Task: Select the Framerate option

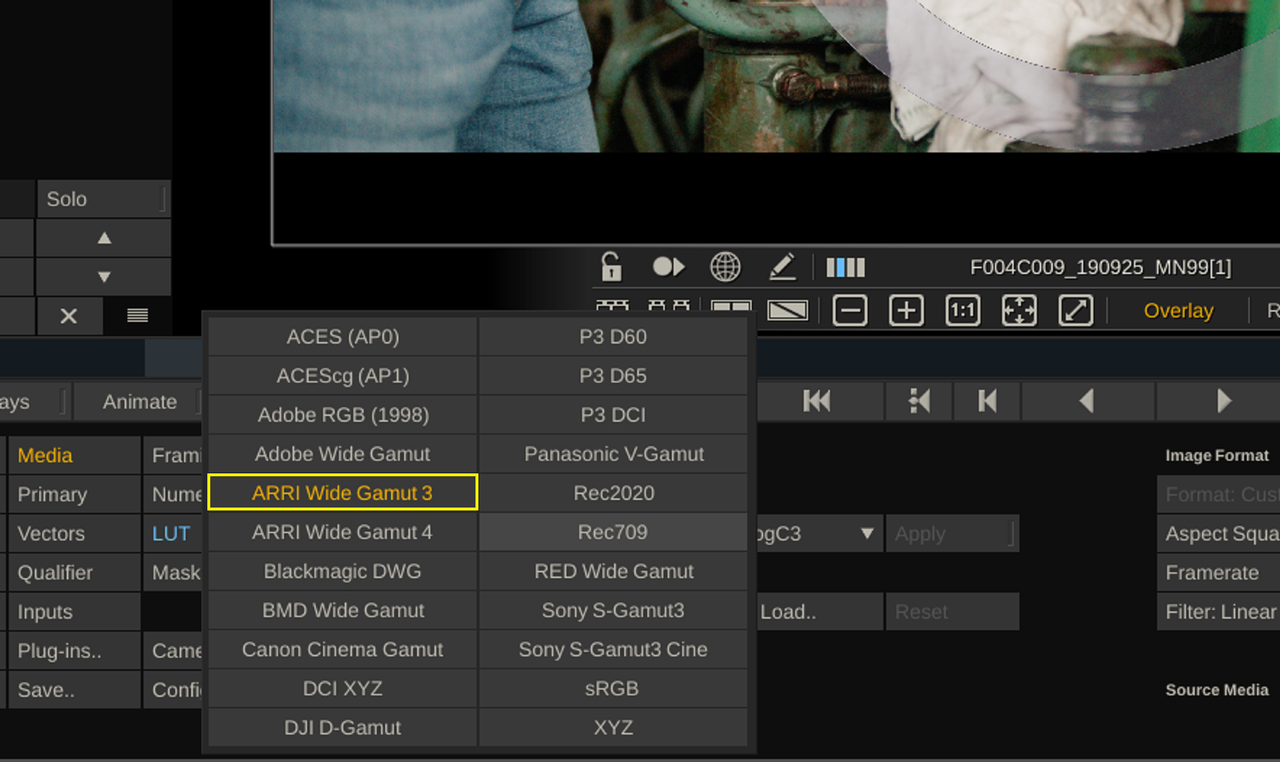Action: pyautogui.click(x=1218, y=572)
